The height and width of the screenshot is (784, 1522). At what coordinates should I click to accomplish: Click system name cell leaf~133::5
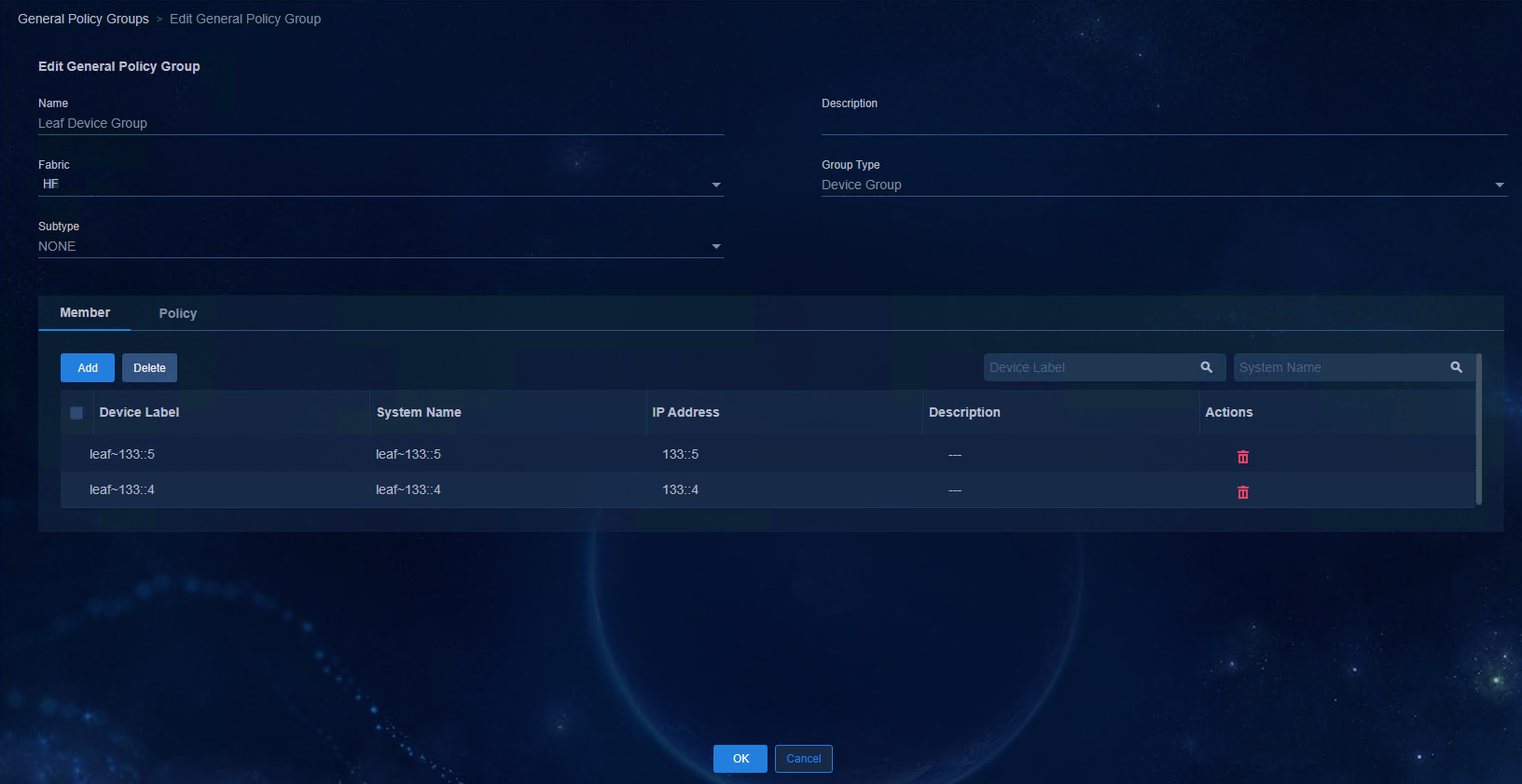[x=408, y=454]
